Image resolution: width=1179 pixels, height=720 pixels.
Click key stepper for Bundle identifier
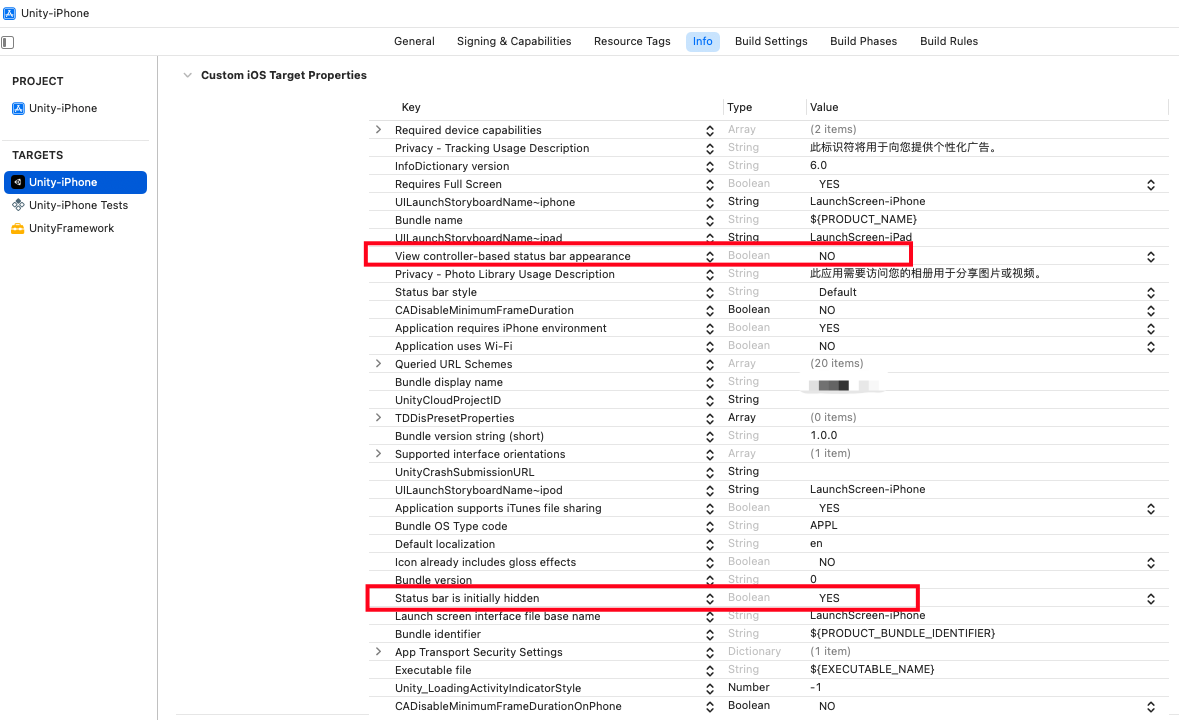point(710,635)
